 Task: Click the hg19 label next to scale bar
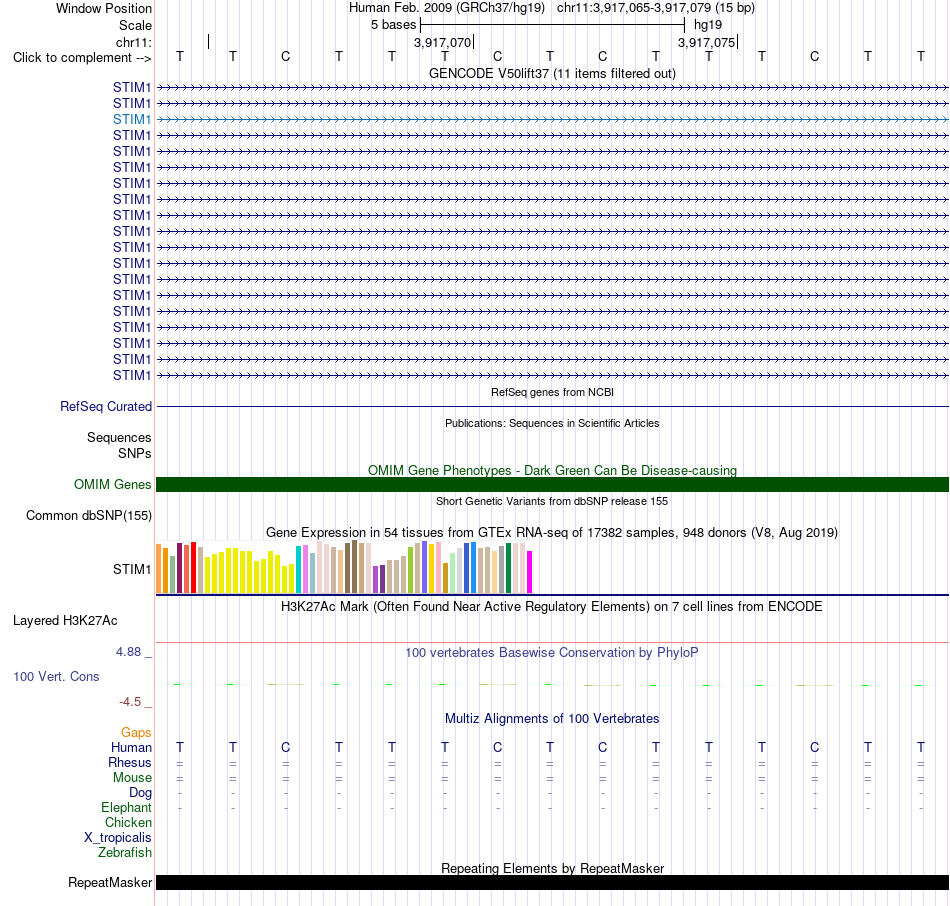(x=708, y=25)
